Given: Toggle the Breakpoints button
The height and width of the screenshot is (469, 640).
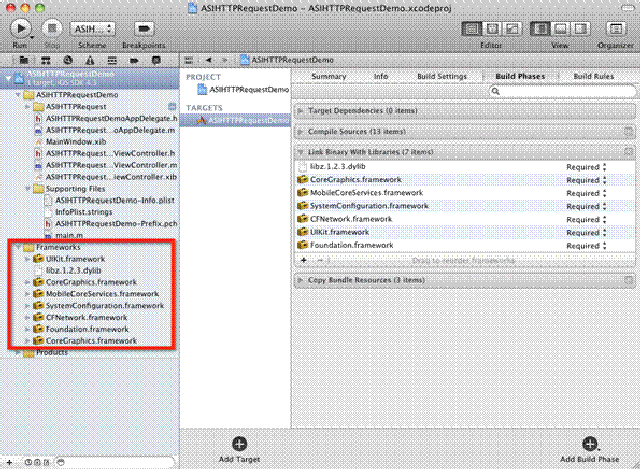Looking at the screenshot, I should pos(145,29).
